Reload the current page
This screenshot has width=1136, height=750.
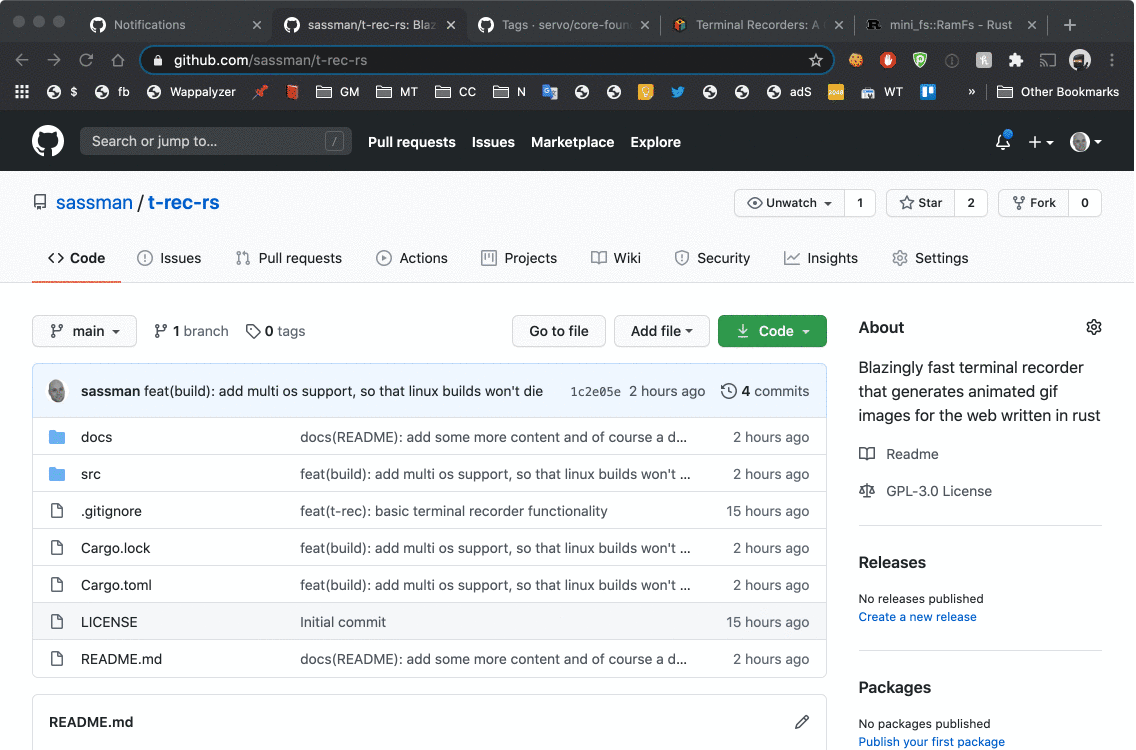pos(86,60)
